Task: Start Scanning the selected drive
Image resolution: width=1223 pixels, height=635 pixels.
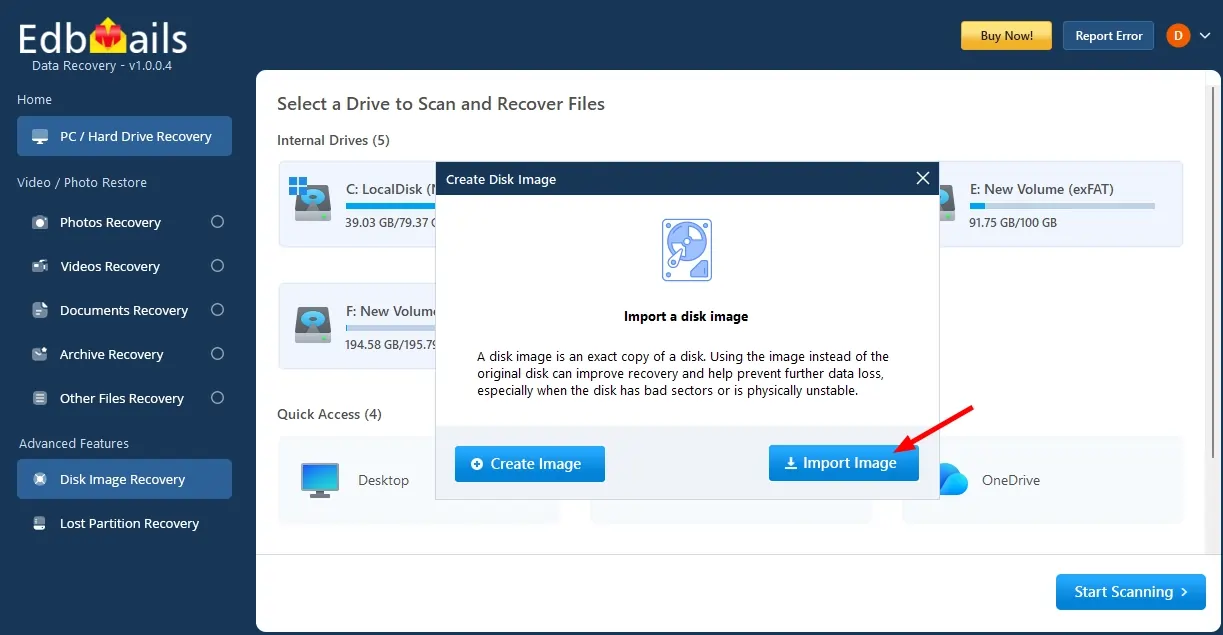Action: coord(1131,592)
